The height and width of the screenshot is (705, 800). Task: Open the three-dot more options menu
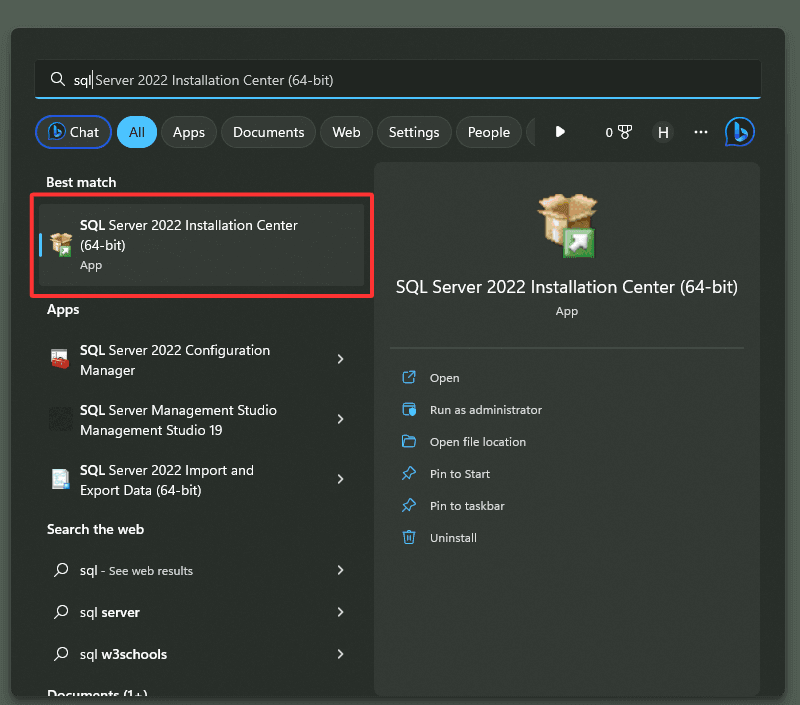click(701, 132)
